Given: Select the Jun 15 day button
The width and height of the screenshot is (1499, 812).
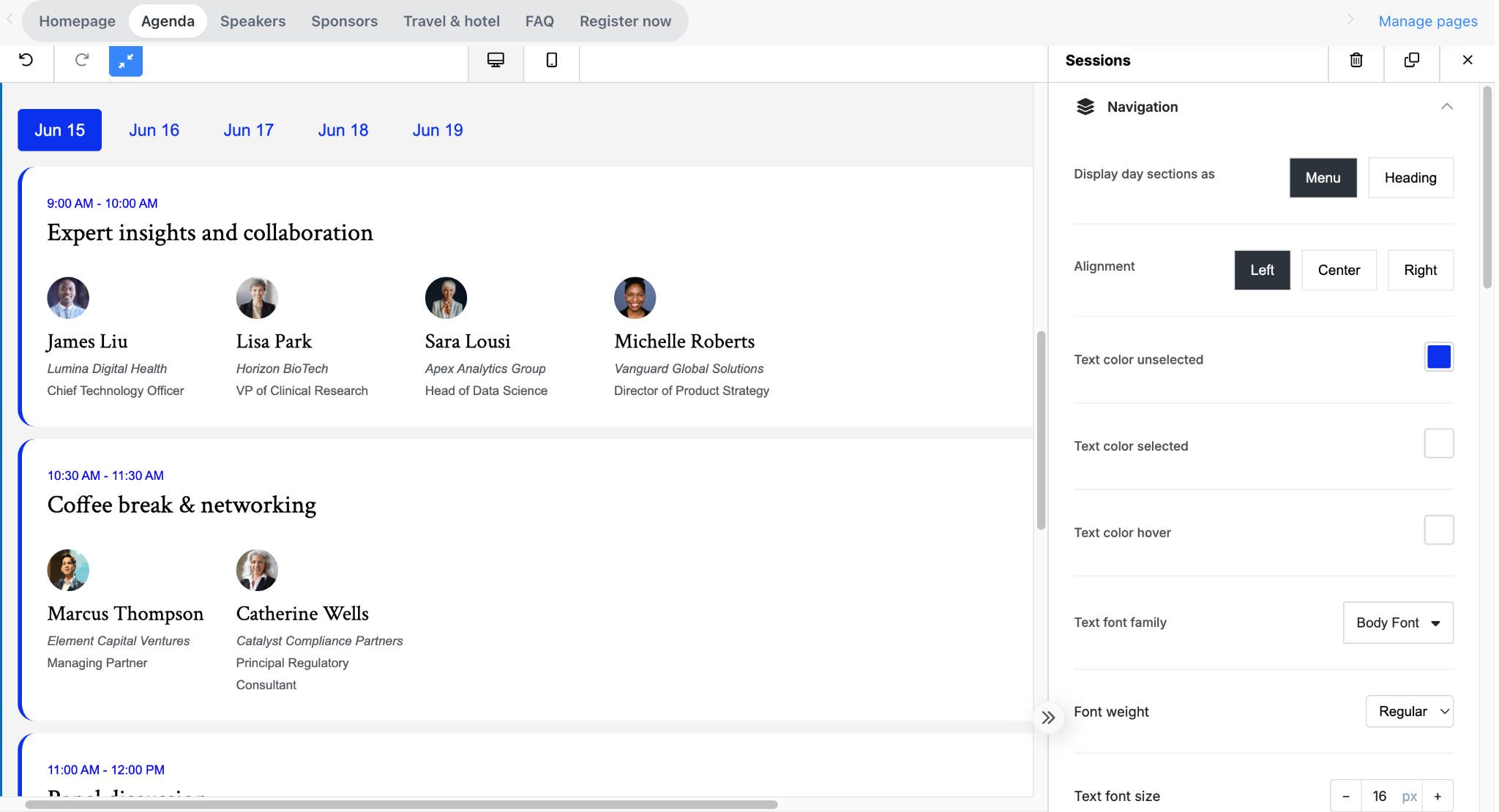Looking at the screenshot, I should coord(59,130).
